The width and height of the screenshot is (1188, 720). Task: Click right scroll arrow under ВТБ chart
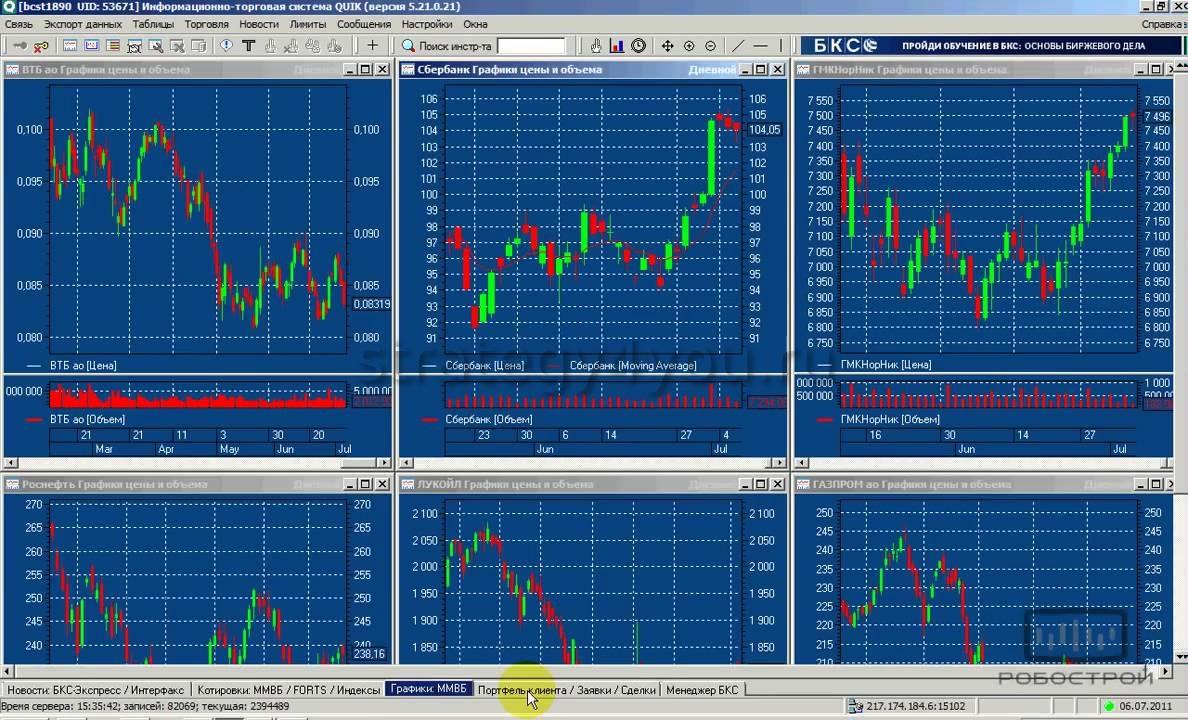tap(387, 463)
